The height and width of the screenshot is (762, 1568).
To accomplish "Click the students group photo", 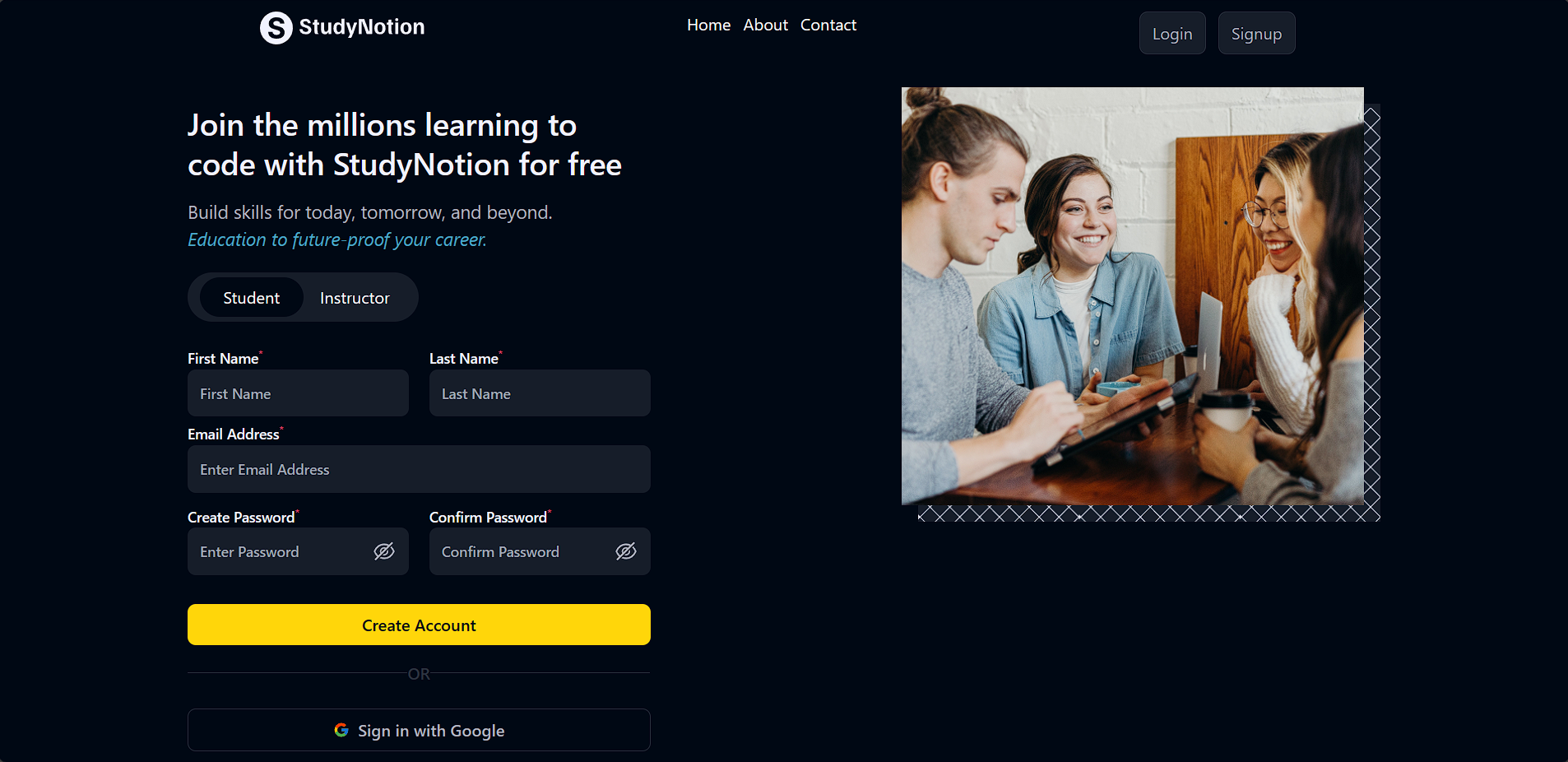I will pos(1133,296).
